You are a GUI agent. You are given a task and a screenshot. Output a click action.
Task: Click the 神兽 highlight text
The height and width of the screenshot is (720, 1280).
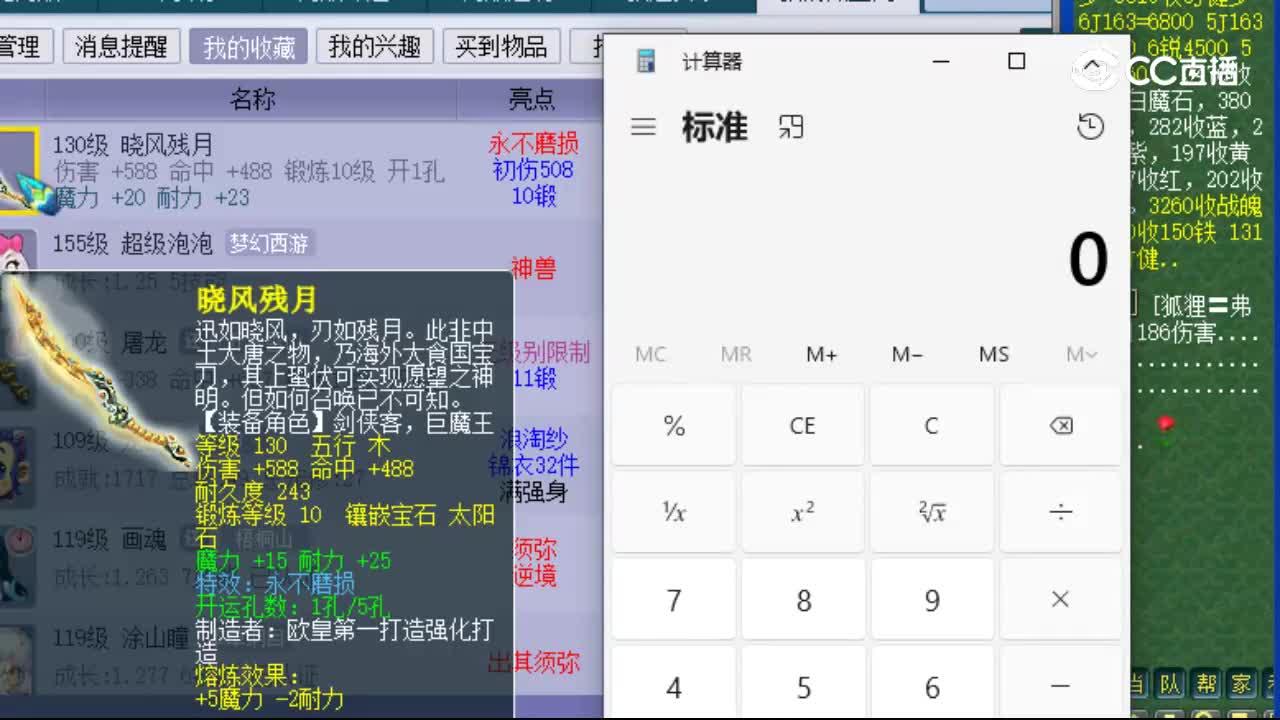coord(533,268)
